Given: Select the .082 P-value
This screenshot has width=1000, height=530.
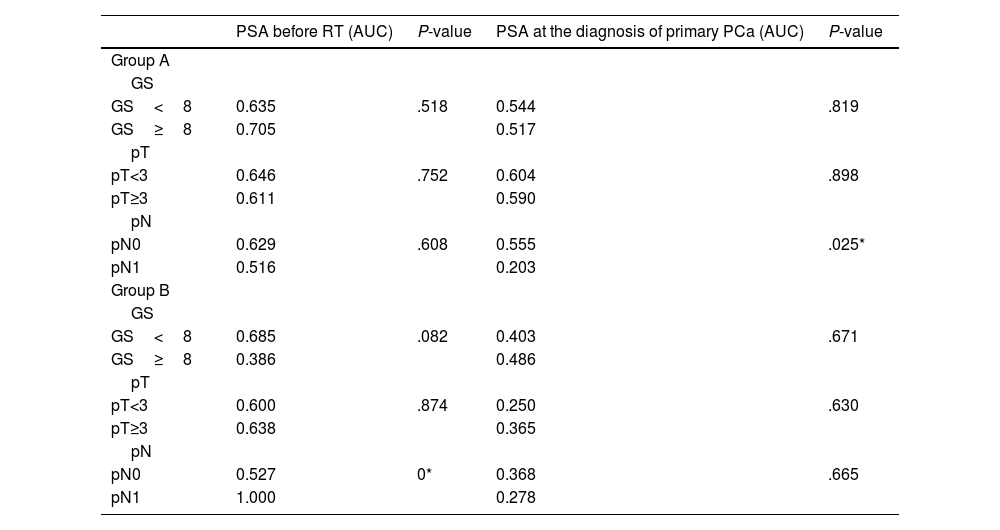Looking at the screenshot, I should pyautogui.click(x=432, y=337).
